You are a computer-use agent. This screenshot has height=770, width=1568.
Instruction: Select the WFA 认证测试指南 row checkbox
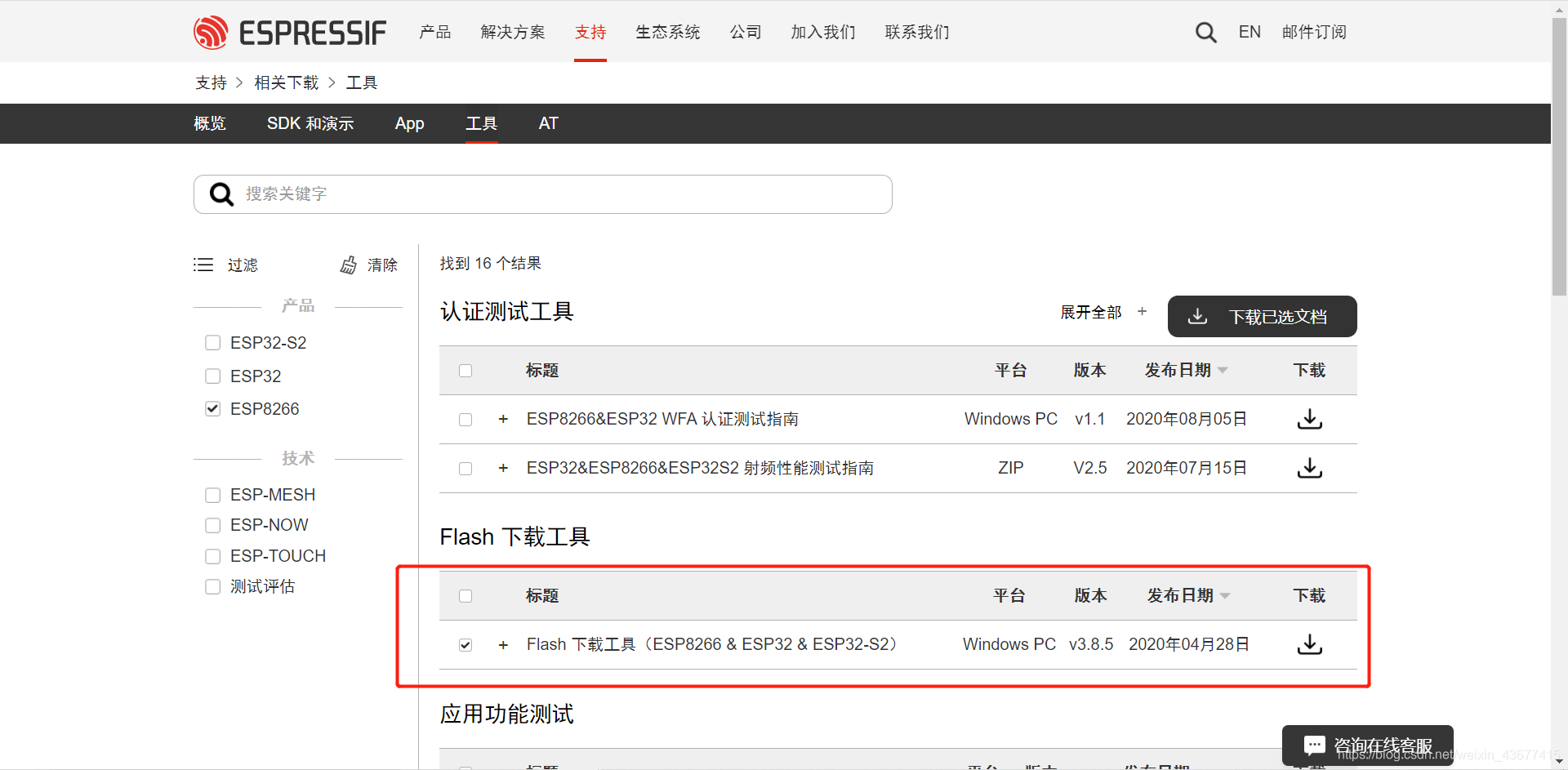pyautogui.click(x=465, y=420)
